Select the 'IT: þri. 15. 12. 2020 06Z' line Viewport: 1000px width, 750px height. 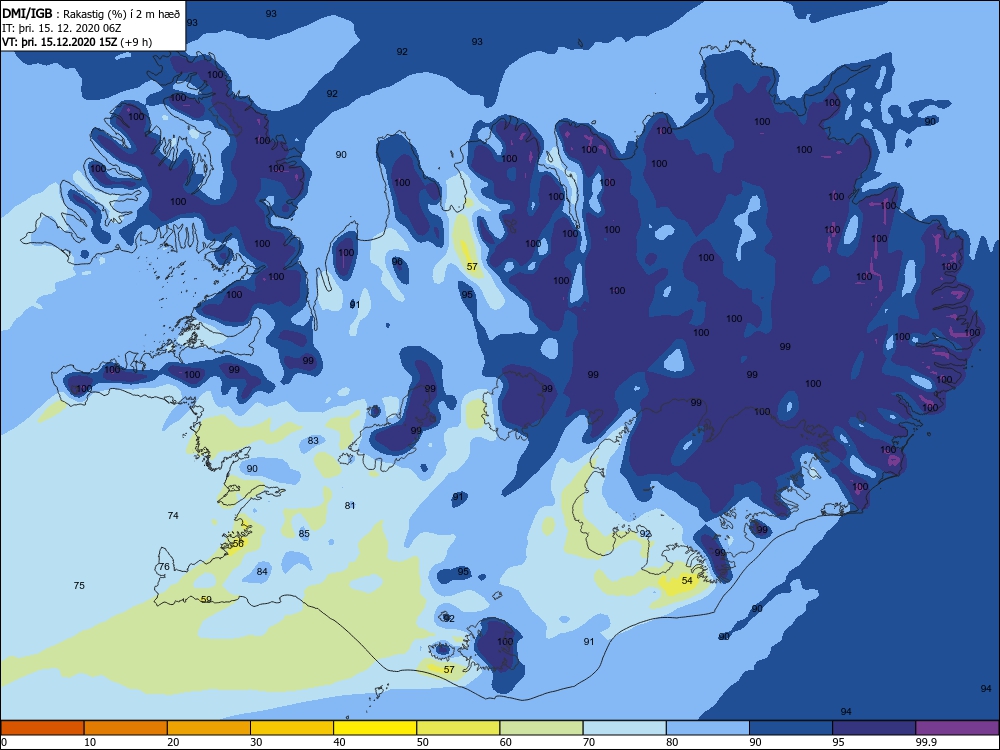coord(62,28)
